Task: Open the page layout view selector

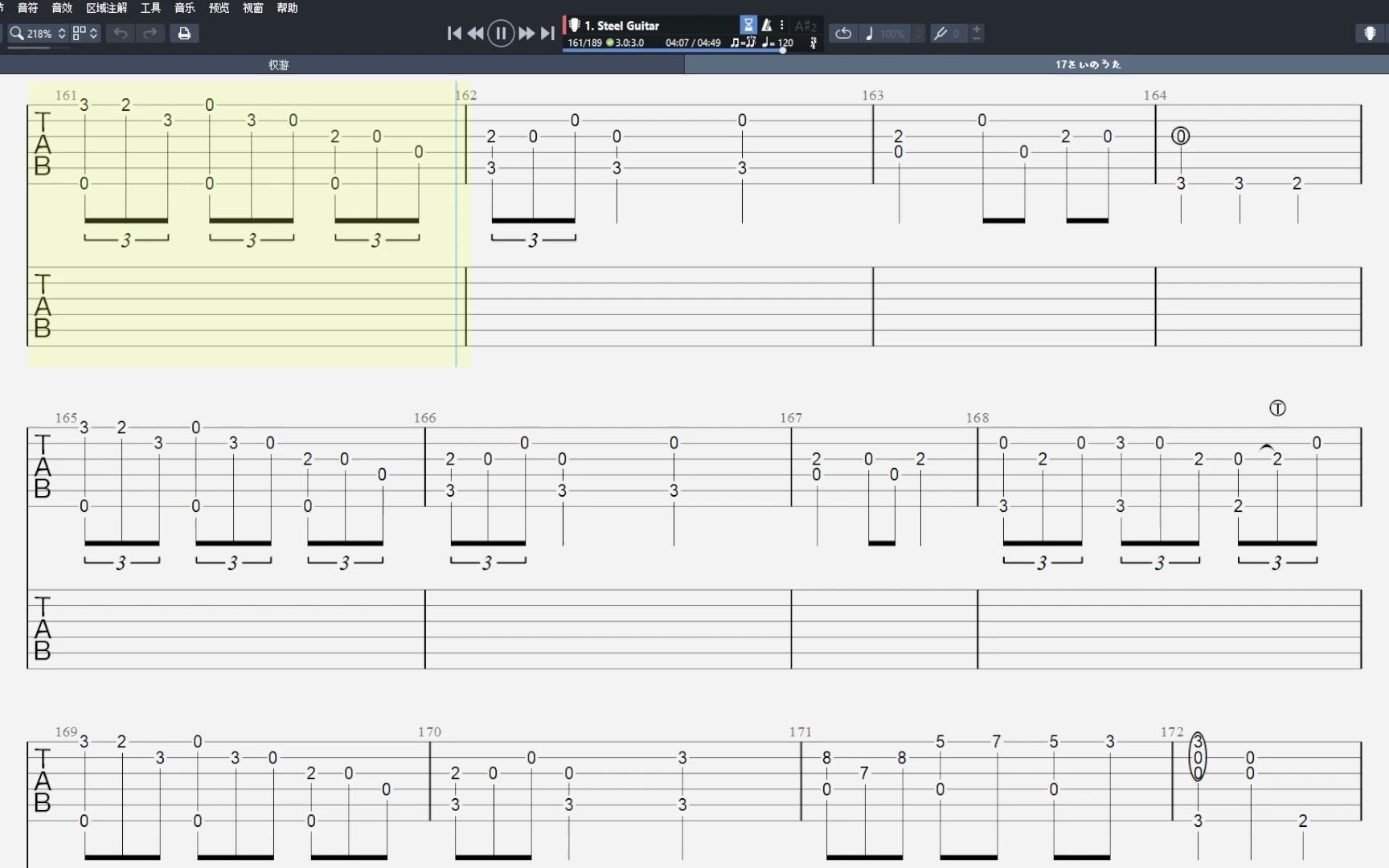Action: [x=84, y=33]
